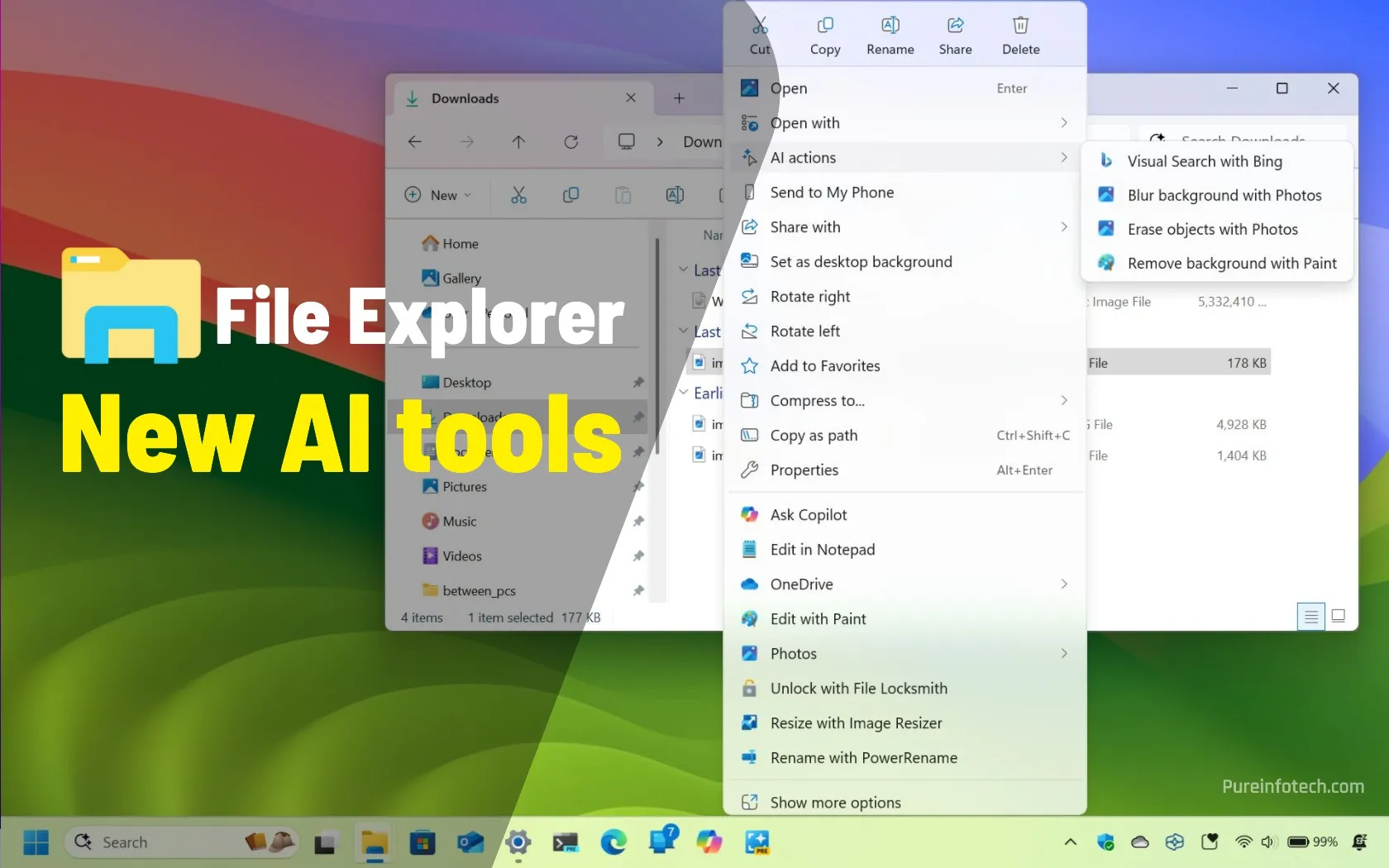Click taskbar Search box
The image size is (1389, 868).
(182, 842)
